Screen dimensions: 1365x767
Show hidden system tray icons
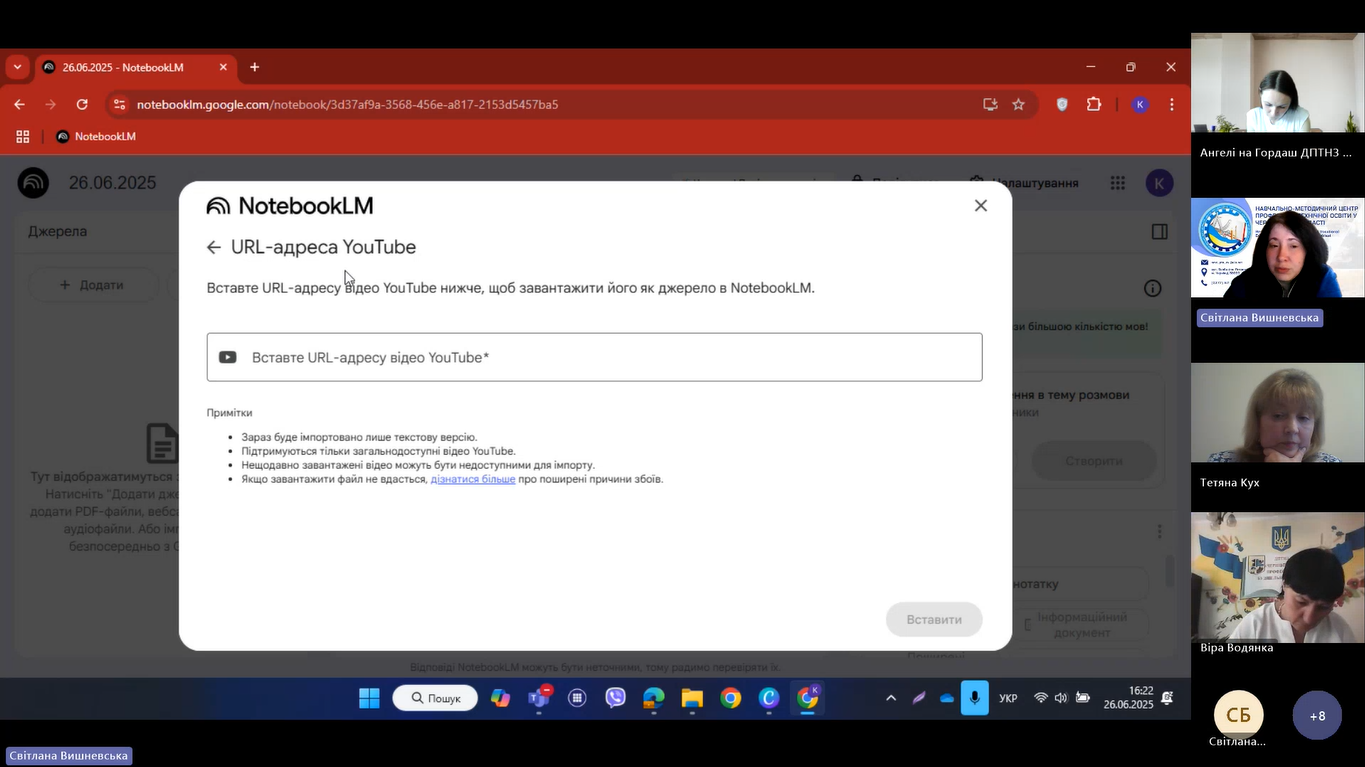click(x=891, y=698)
